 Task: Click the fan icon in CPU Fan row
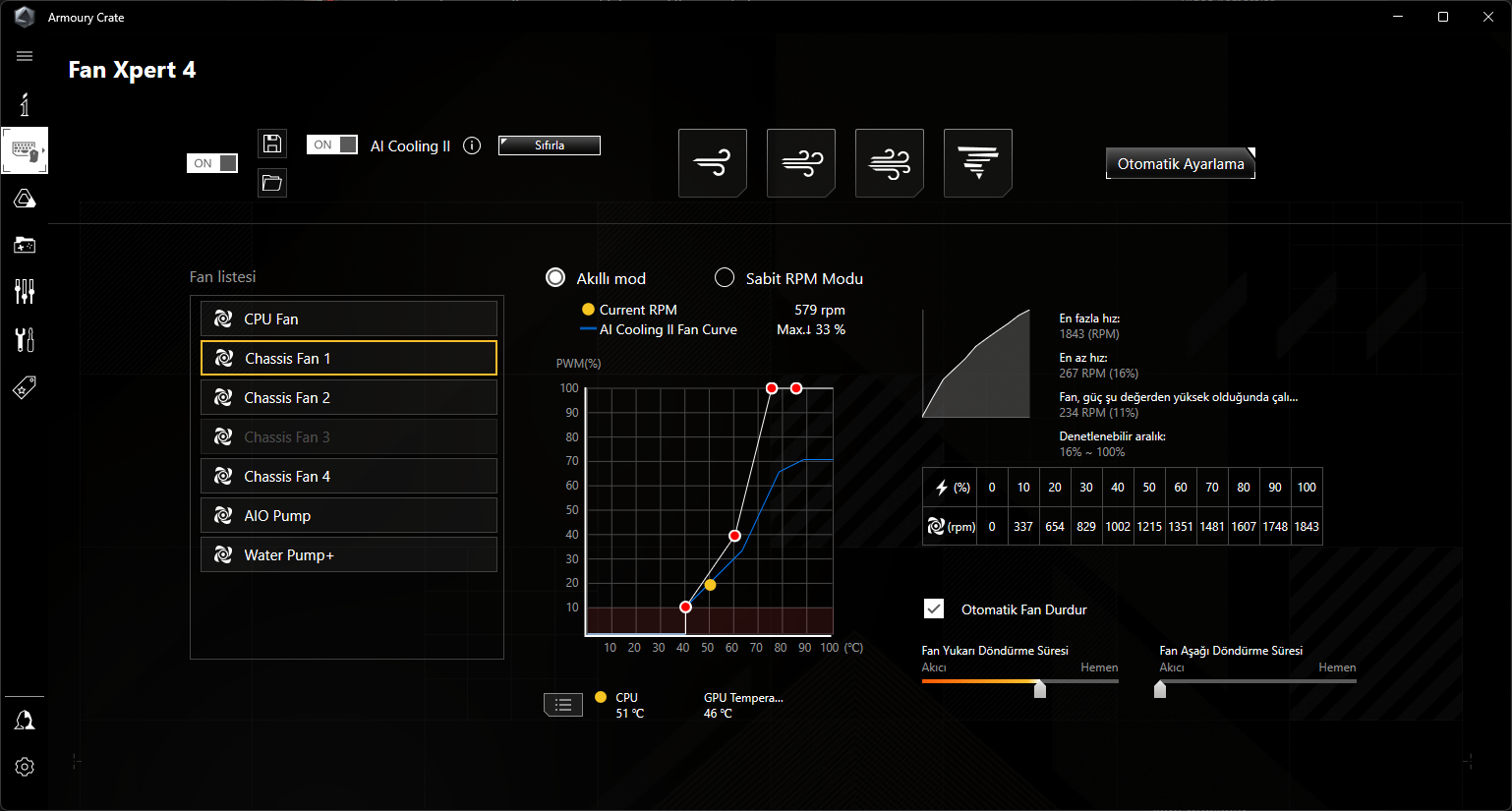(223, 319)
